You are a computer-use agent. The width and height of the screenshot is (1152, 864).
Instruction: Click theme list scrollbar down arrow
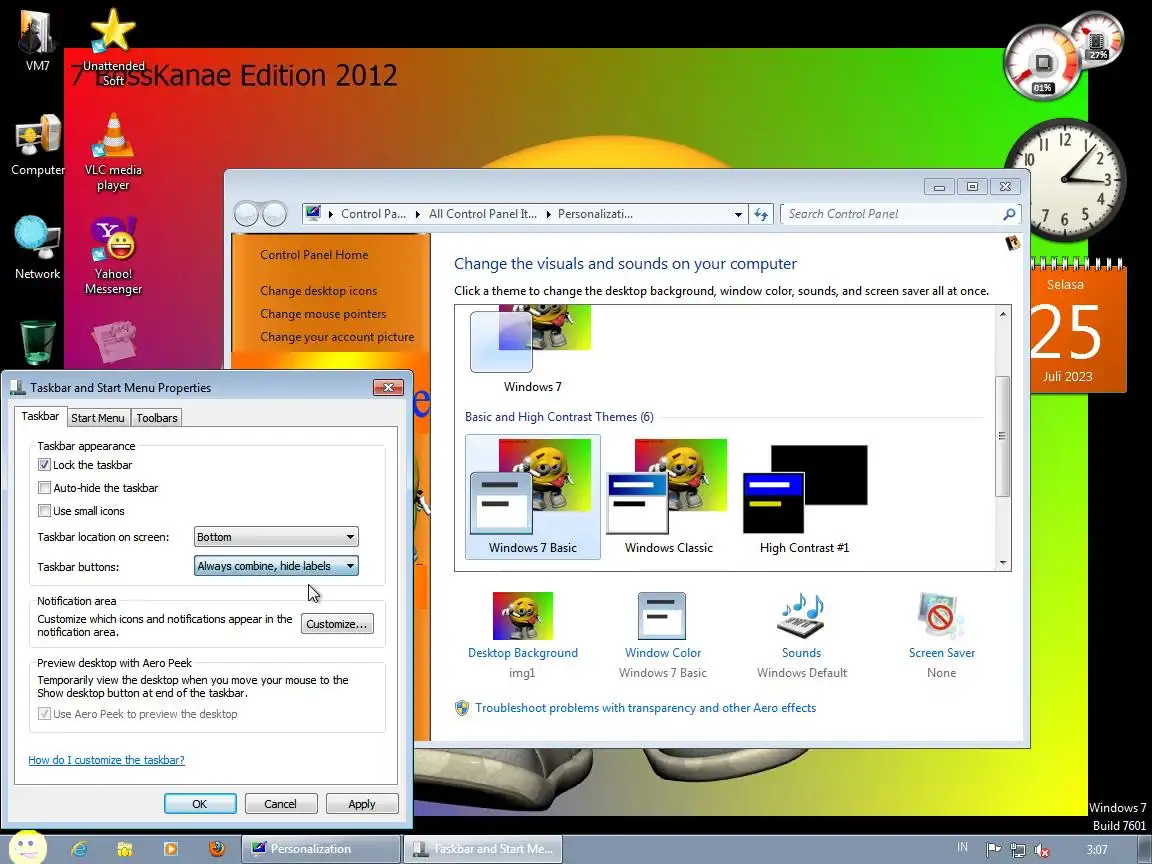click(x=1003, y=563)
